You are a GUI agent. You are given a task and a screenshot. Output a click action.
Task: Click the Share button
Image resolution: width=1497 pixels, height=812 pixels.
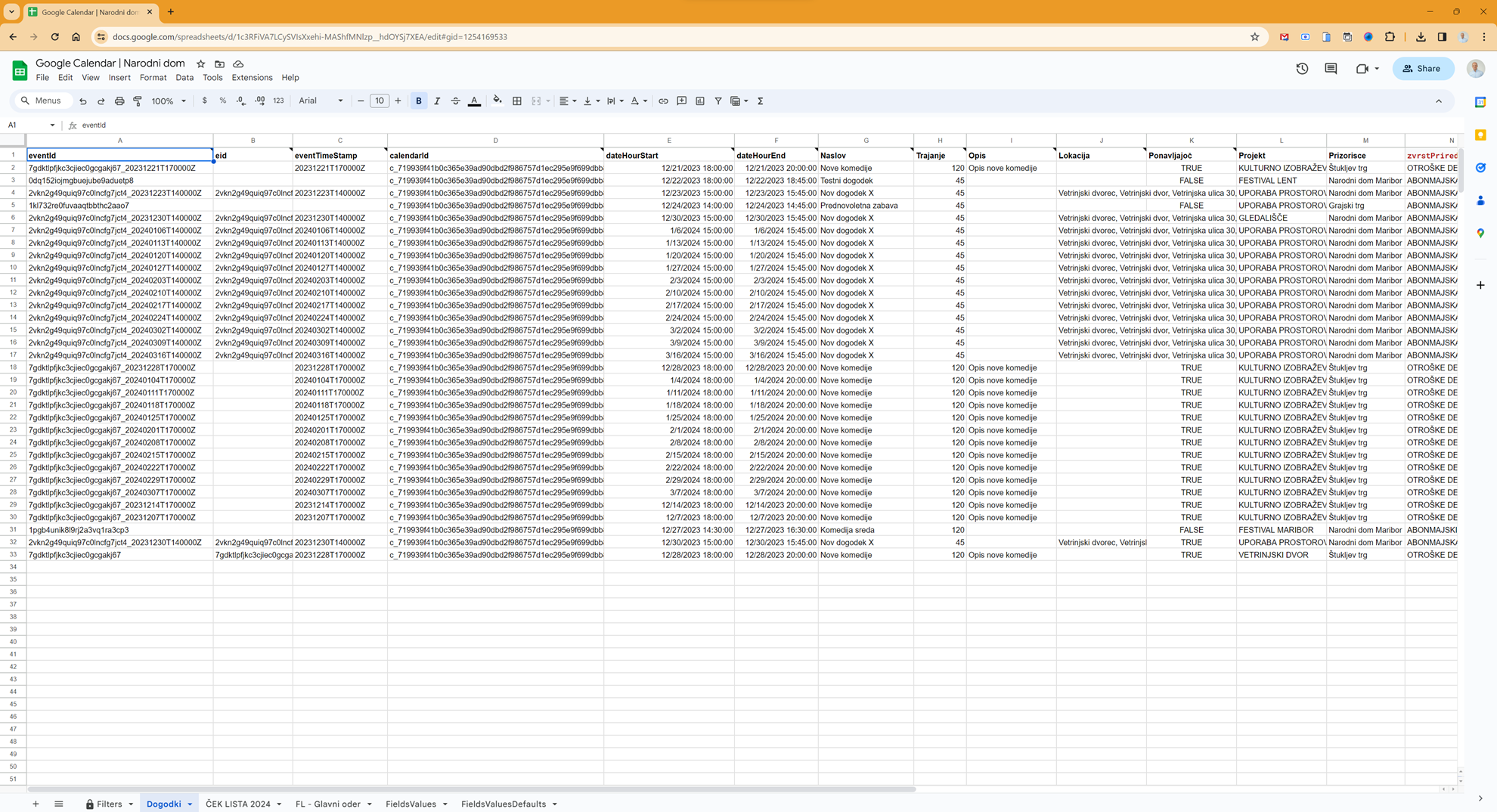tap(1423, 69)
